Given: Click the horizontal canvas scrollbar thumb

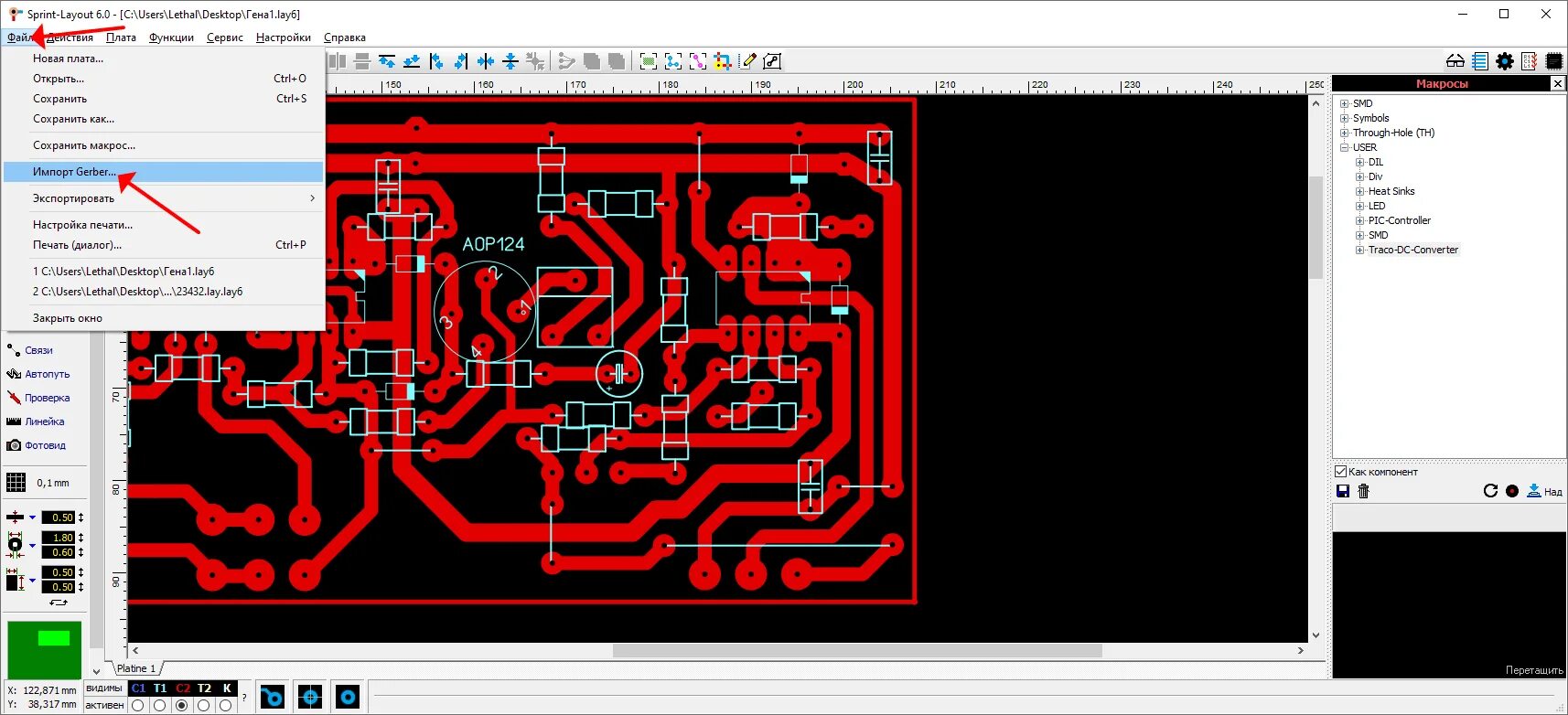Looking at the screenshot, I should pyautogui.click(x=857, y=651).
